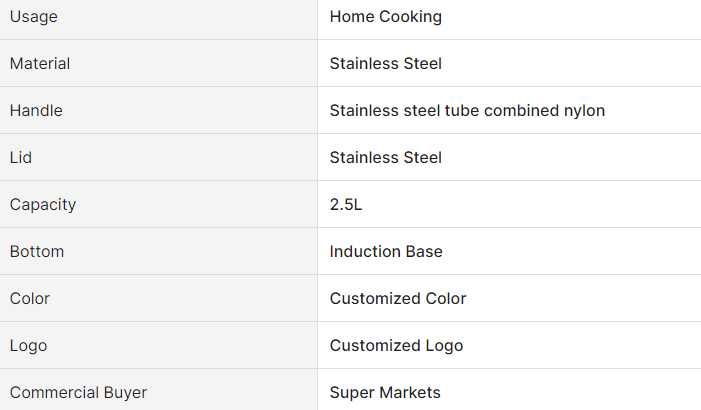
Task: Select Stainless Steel in Lid row
Action: (x=386, y=157)
